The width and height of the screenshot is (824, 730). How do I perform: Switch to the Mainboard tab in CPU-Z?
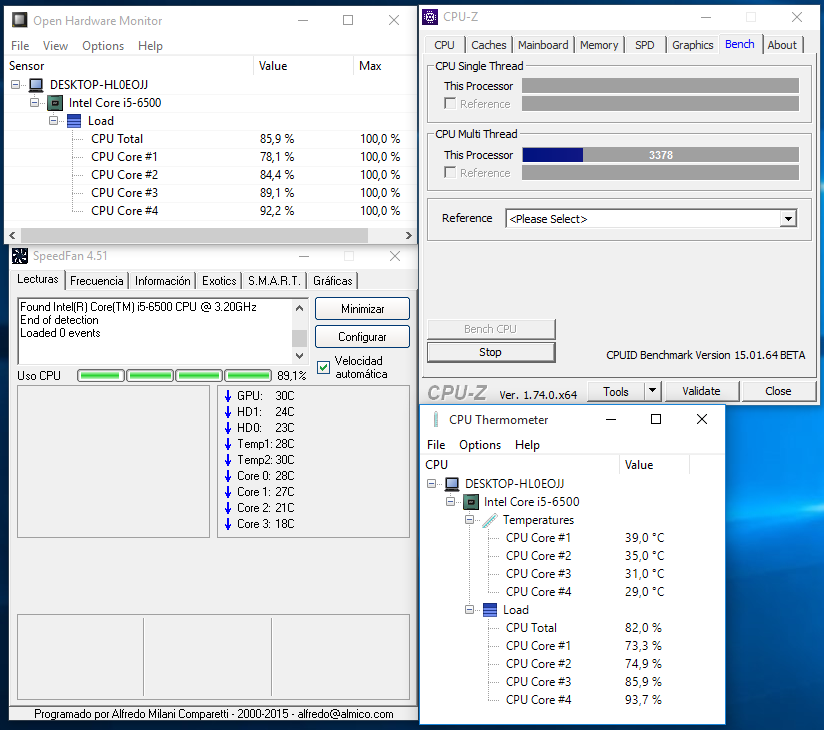click(x=543, y=45)
